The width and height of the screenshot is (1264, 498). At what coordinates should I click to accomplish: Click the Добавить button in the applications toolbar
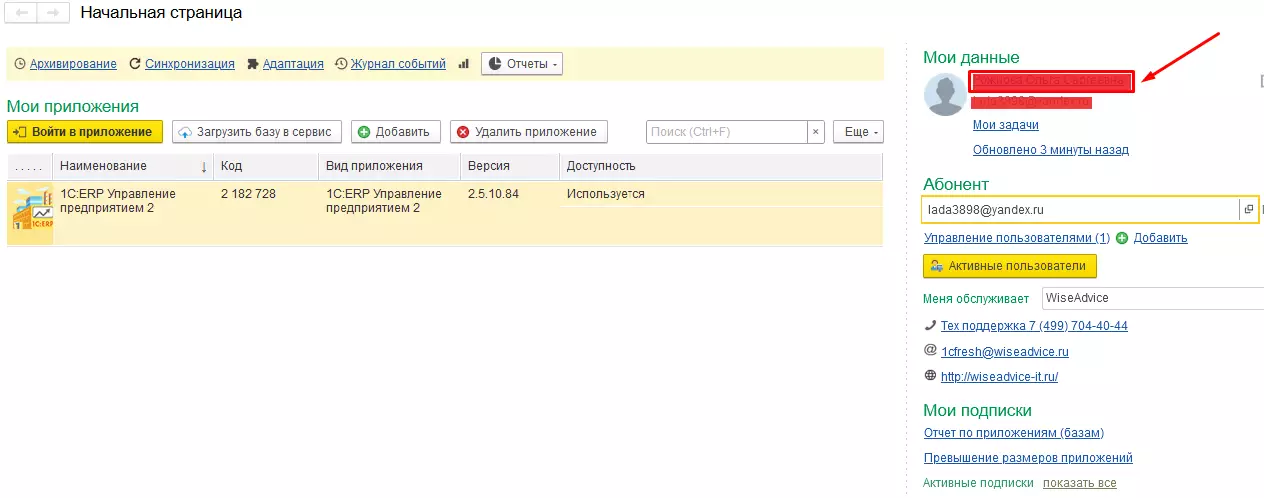pos(396,132)
